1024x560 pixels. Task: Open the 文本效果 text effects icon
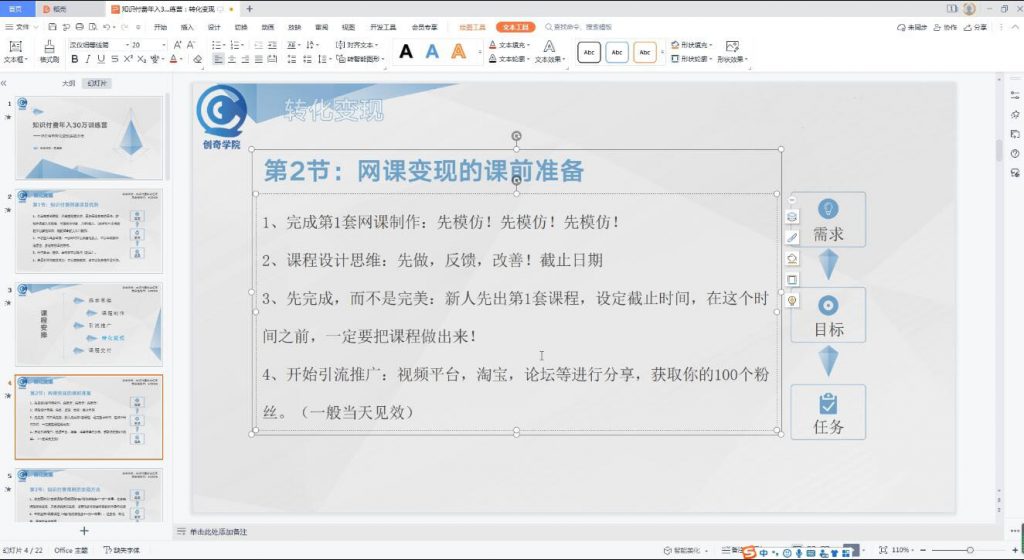(549, 46)
